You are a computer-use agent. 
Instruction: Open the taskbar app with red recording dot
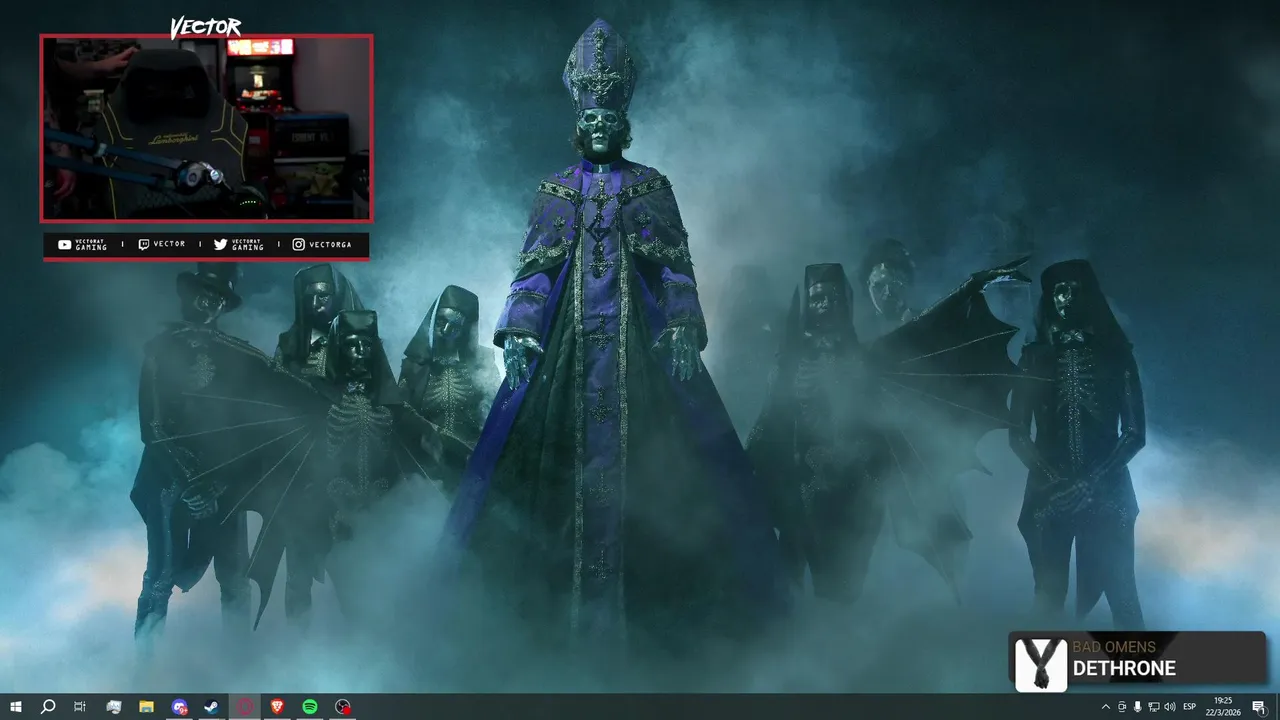click(343, 707)
